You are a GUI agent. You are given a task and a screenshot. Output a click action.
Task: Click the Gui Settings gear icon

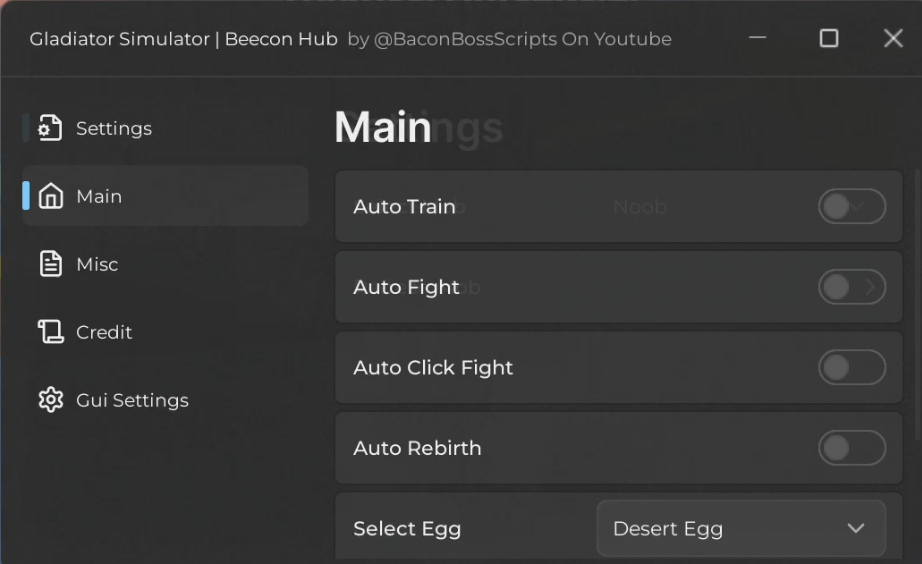(x=50, y=400)
